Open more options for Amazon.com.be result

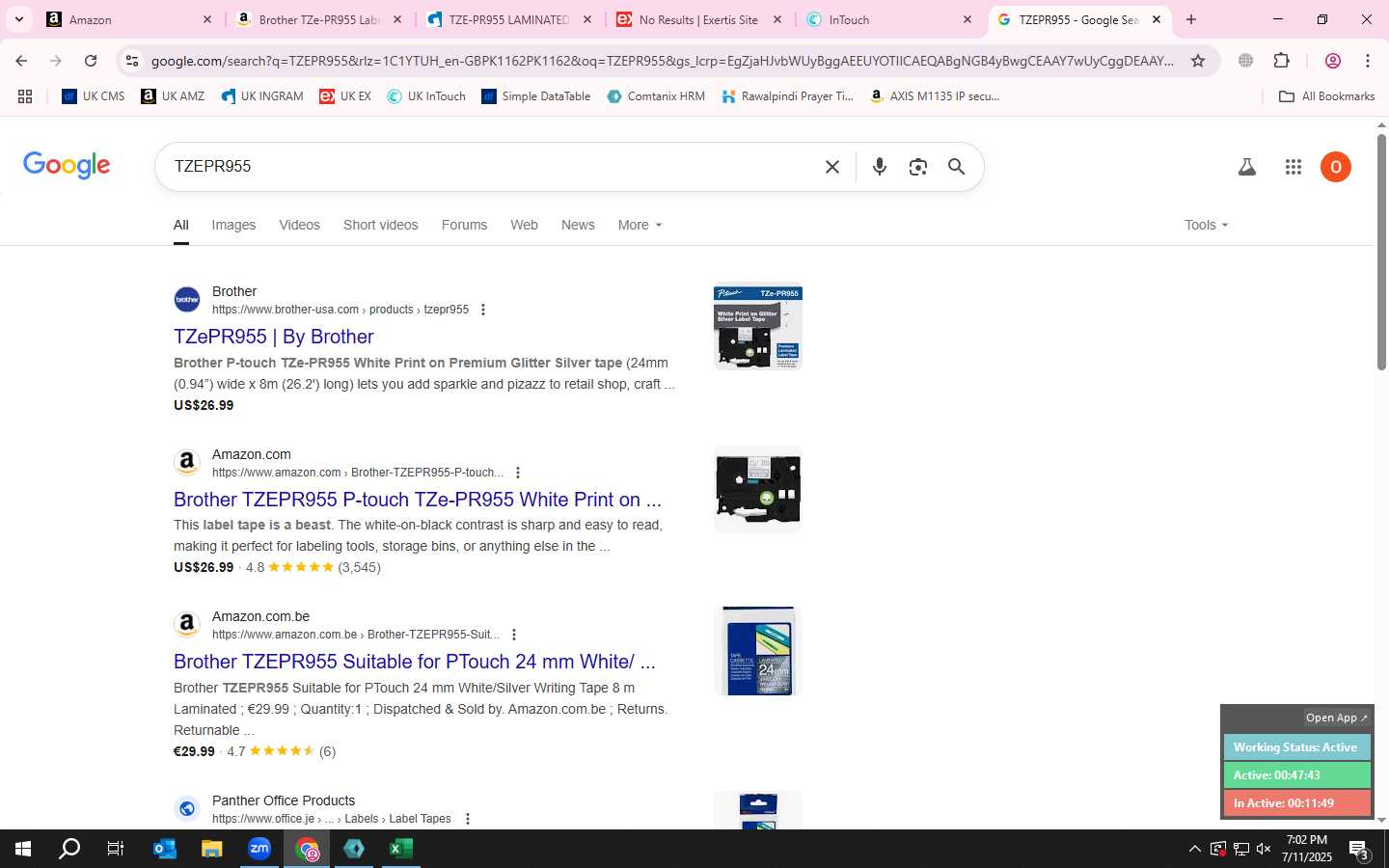point(514,635)
